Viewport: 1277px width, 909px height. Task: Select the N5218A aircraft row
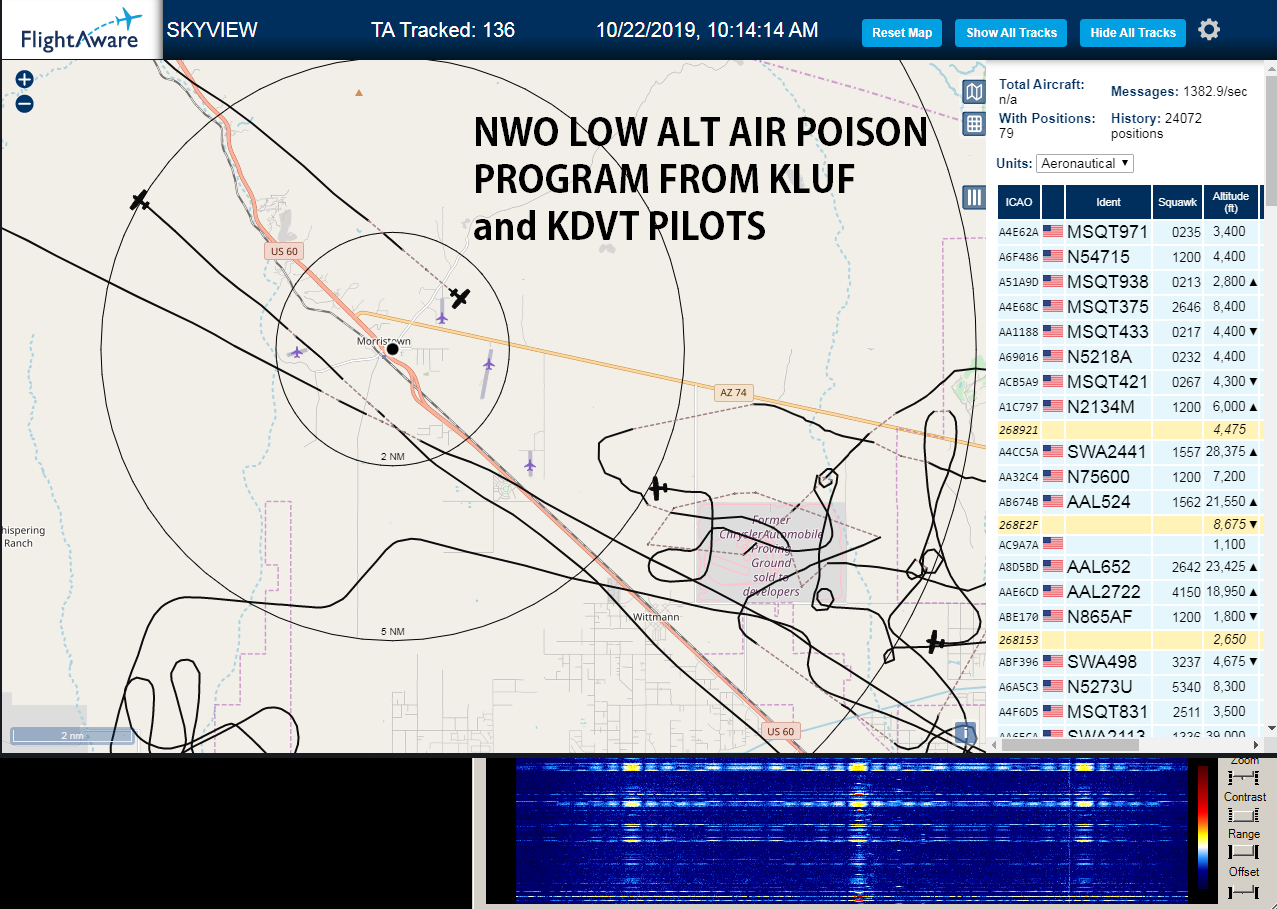(x=1130, y=357)
